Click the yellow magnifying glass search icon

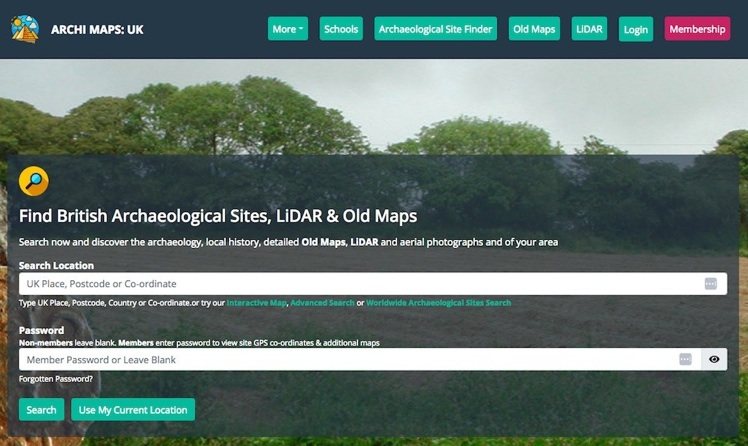pyautogui.click(x=34, y=181)
